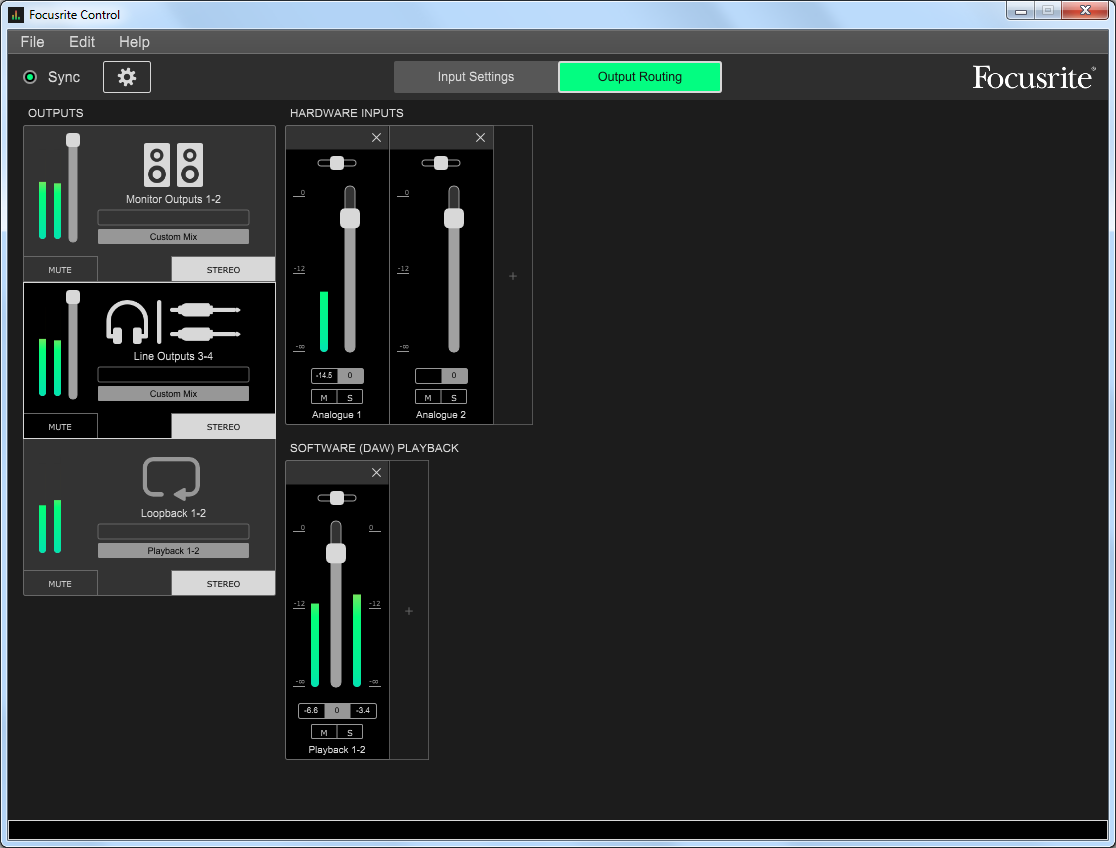Remove Analogue 2 channel with X icon
This screenshot has height=848, width=1116.
tap(480, 138)
